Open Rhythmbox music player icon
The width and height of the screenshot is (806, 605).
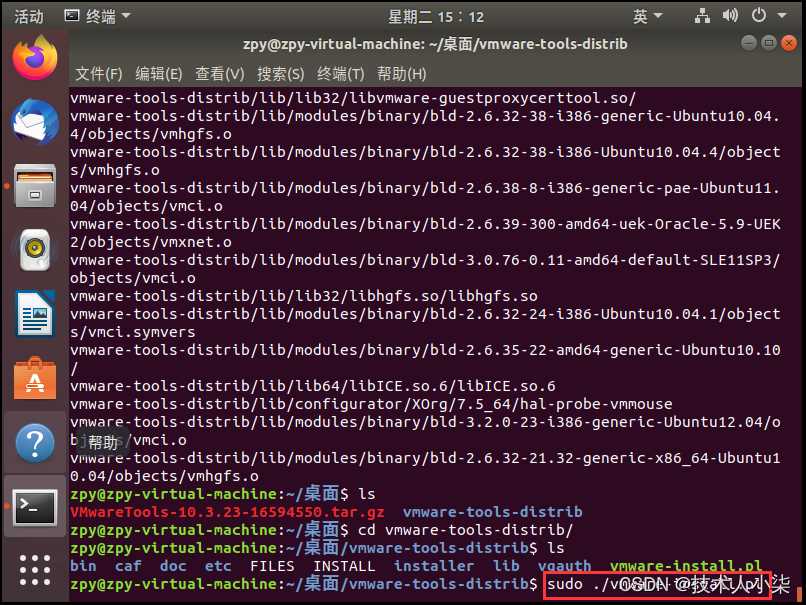click(x=35, y=250)
